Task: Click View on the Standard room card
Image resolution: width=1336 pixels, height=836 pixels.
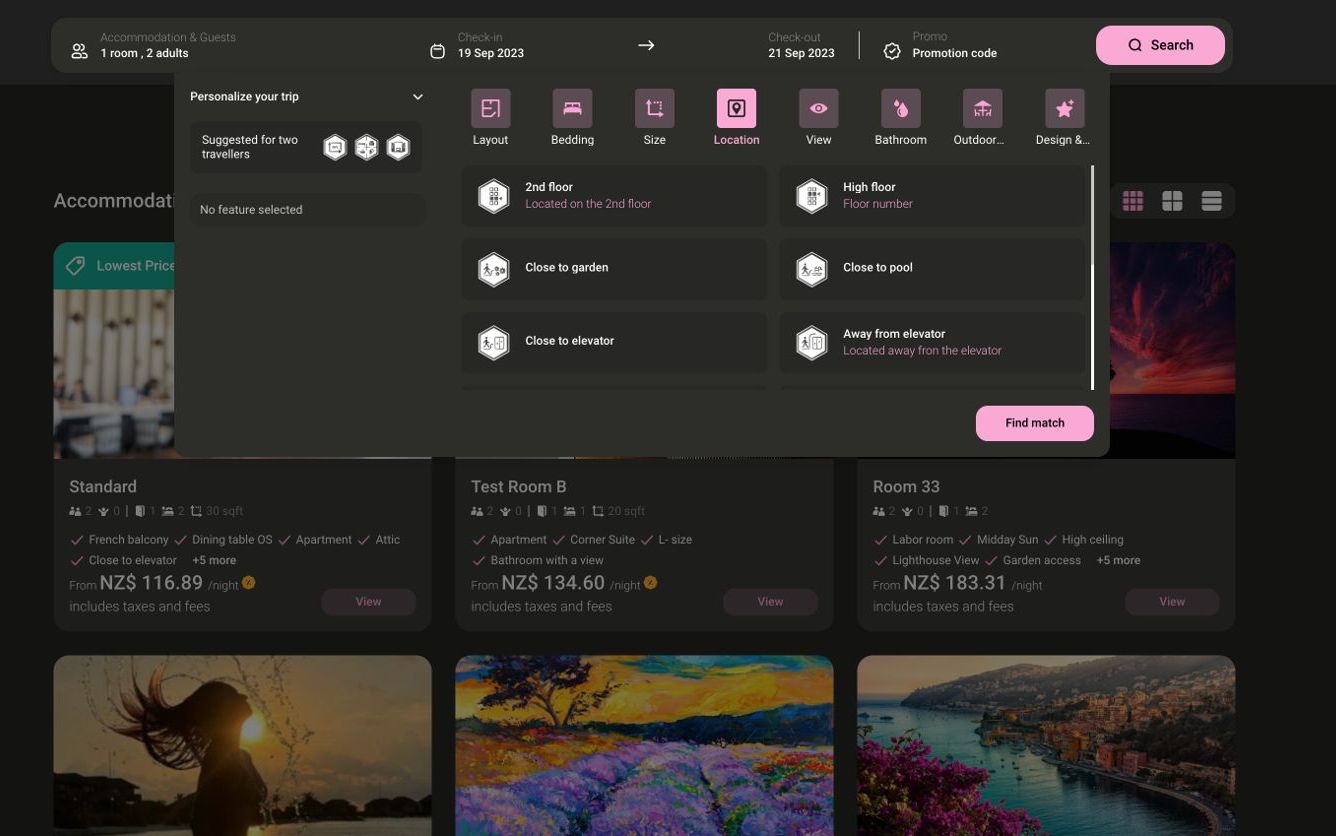Action: point(368,602)
